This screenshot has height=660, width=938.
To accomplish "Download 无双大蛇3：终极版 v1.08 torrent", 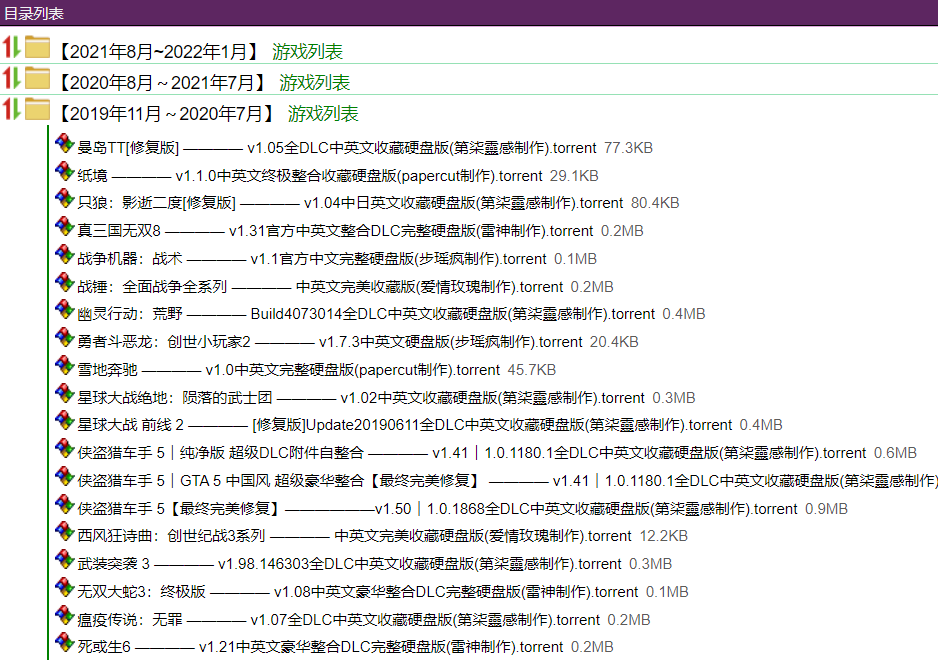I will 358,592.
